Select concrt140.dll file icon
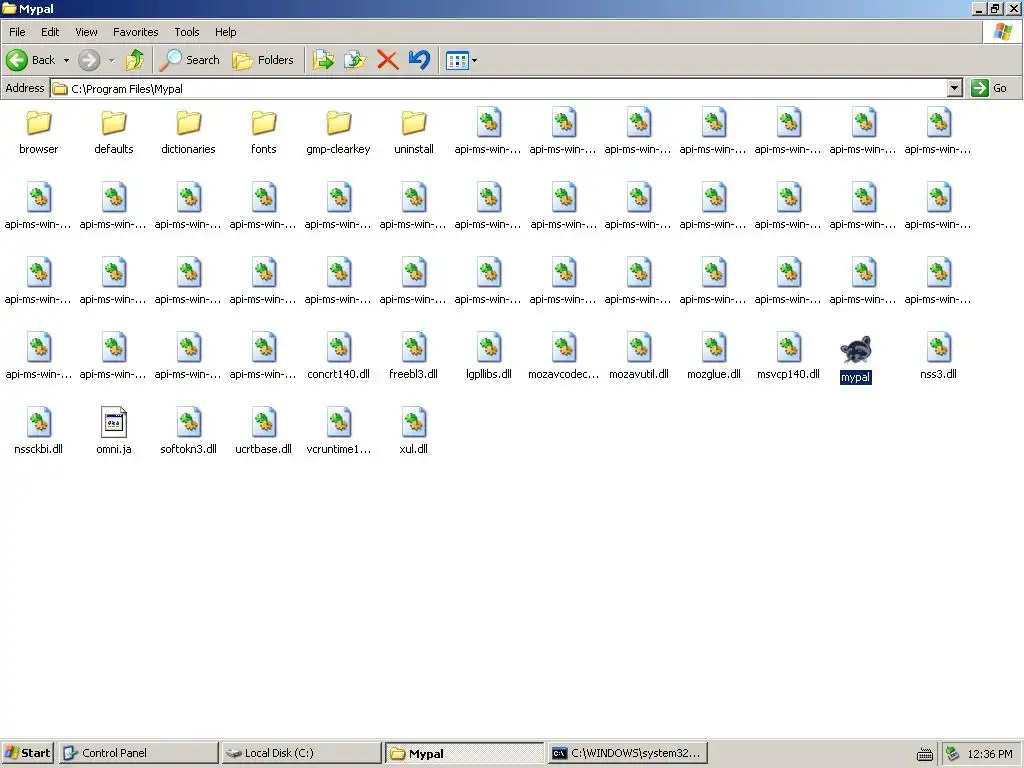Image resolution: width=1024 pixels, height=768 pixels. (x=339, y=347)
